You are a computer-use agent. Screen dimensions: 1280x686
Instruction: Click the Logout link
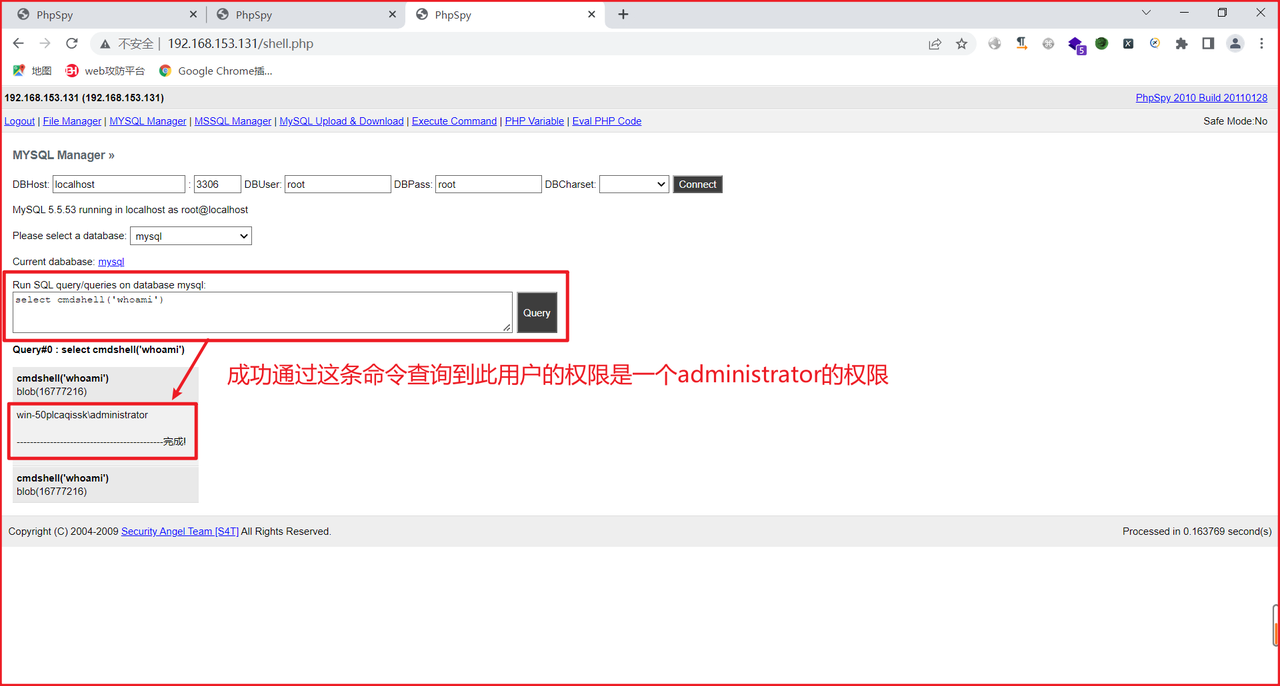20,121
